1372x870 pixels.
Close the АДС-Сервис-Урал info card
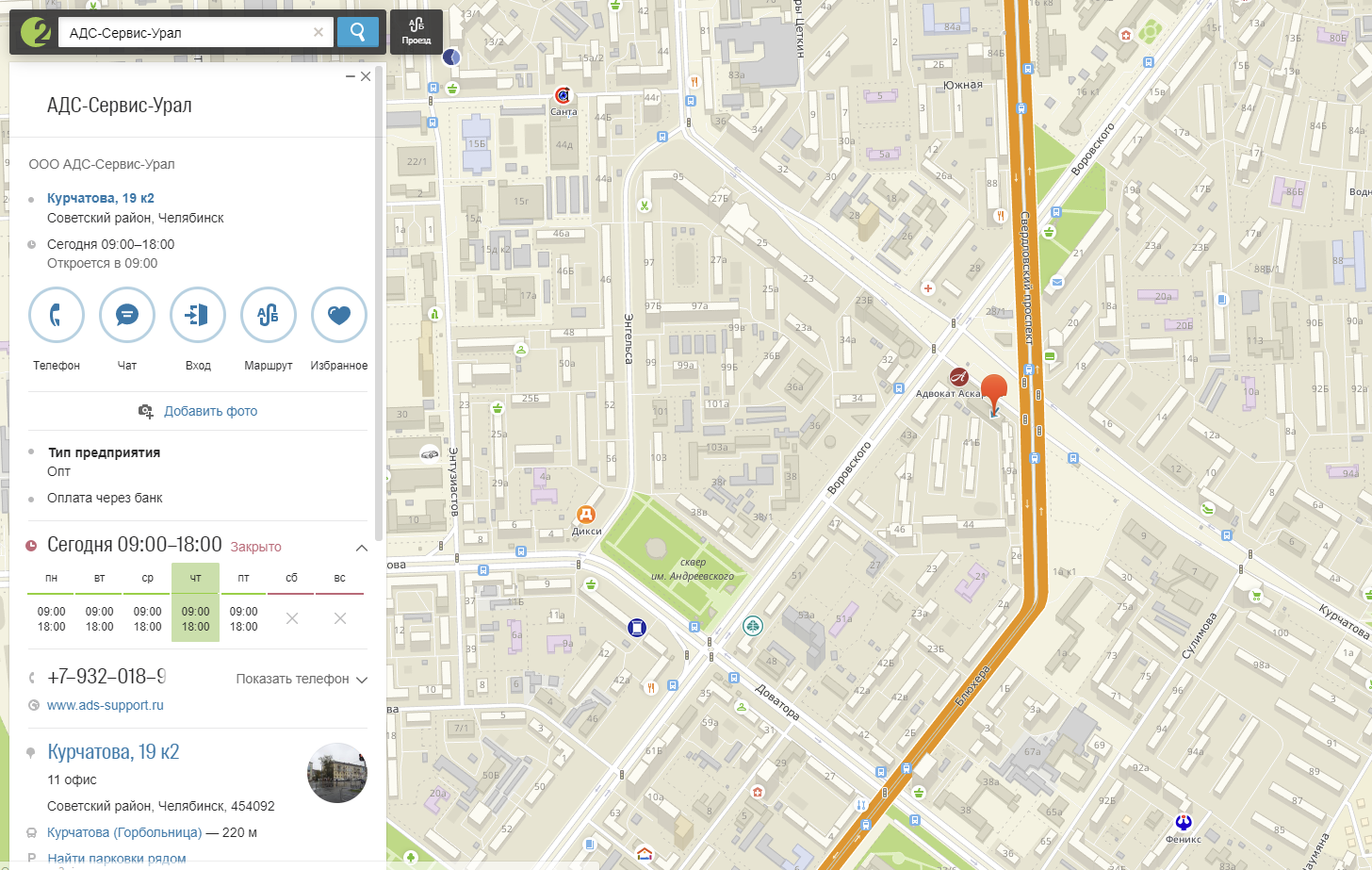click(x=366, y=76)
